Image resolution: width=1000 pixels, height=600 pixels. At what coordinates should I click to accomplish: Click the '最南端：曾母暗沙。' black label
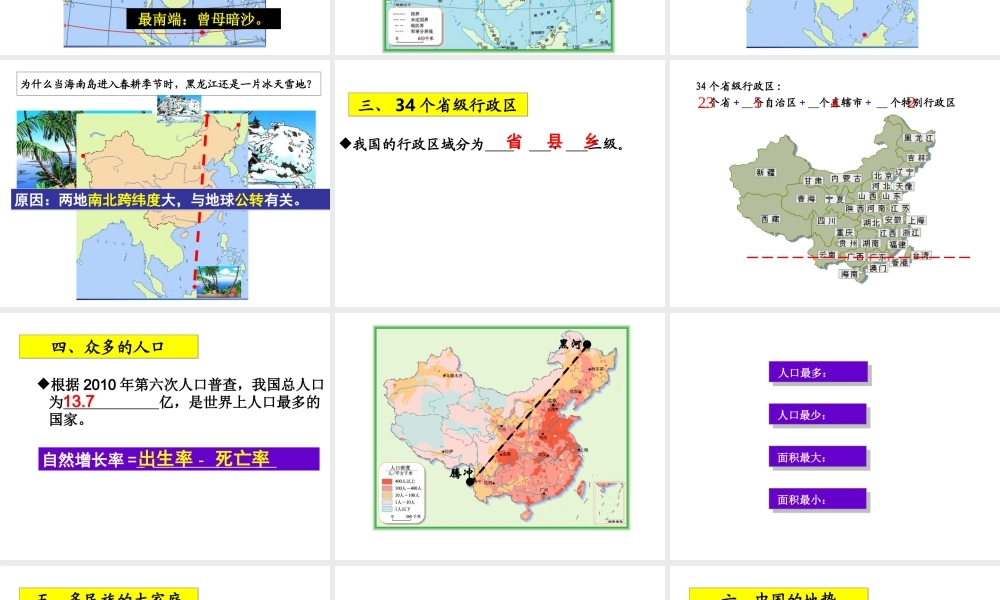click(x=203, y=19)
